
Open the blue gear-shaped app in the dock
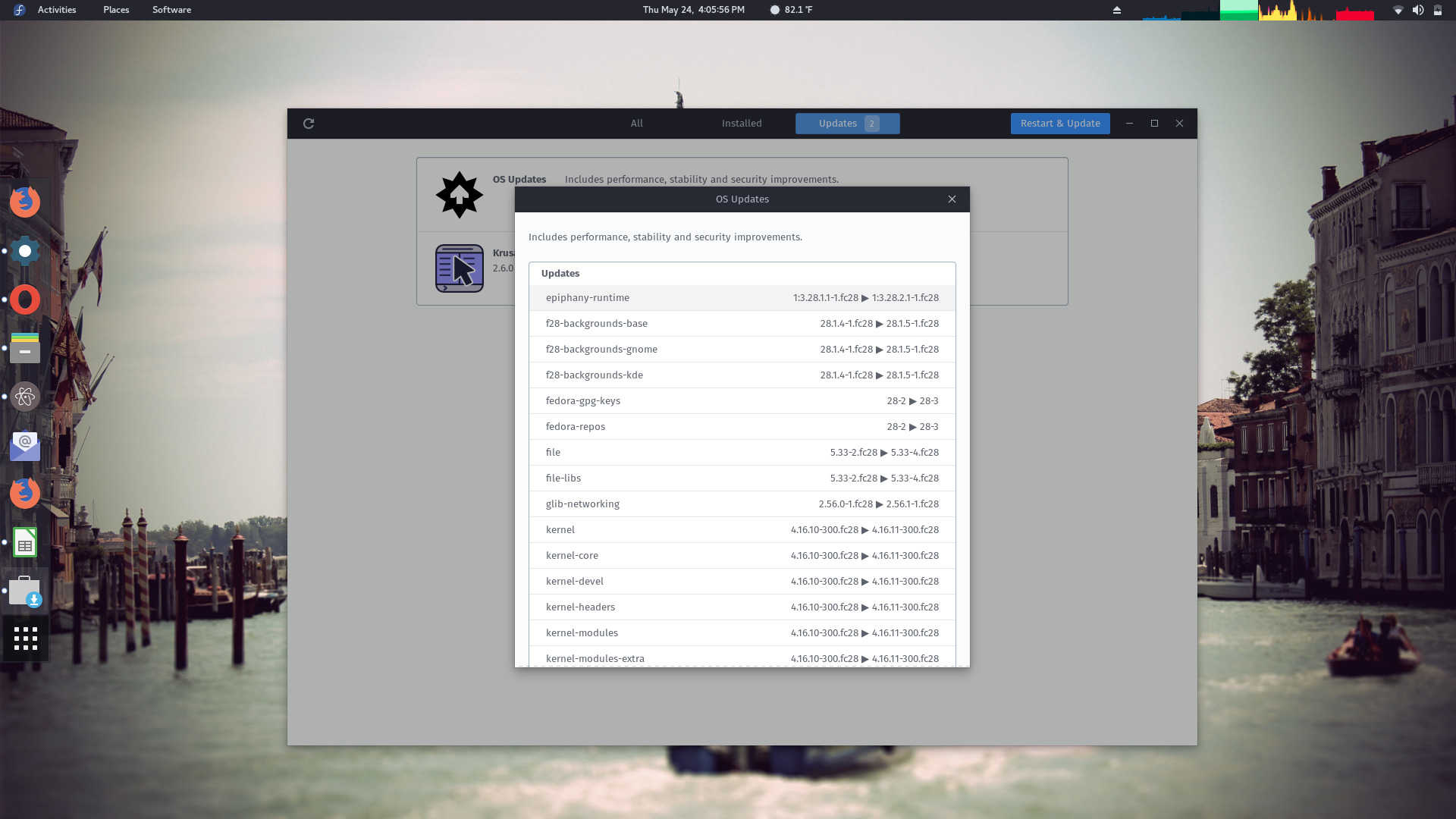[25, 250]
